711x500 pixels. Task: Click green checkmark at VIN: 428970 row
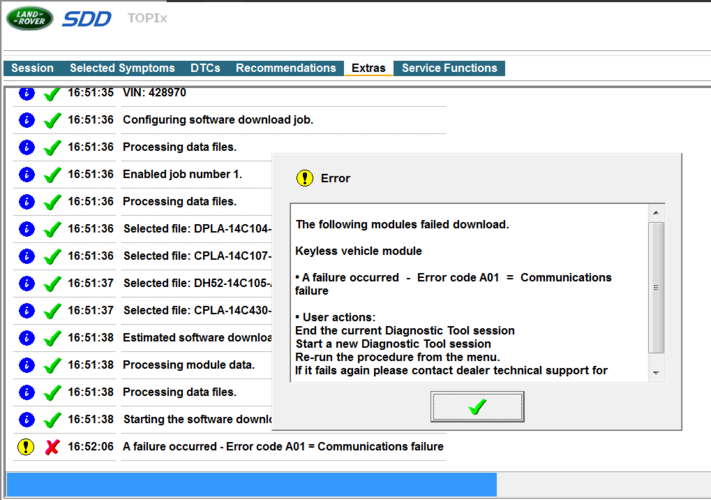tap(52, 94)
